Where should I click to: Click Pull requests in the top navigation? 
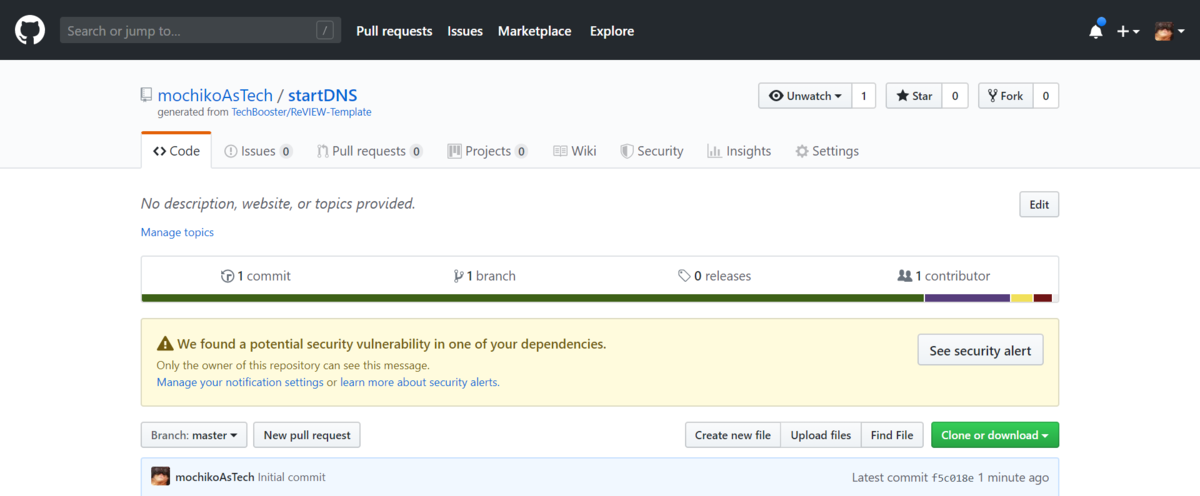(x=394, y=31)
